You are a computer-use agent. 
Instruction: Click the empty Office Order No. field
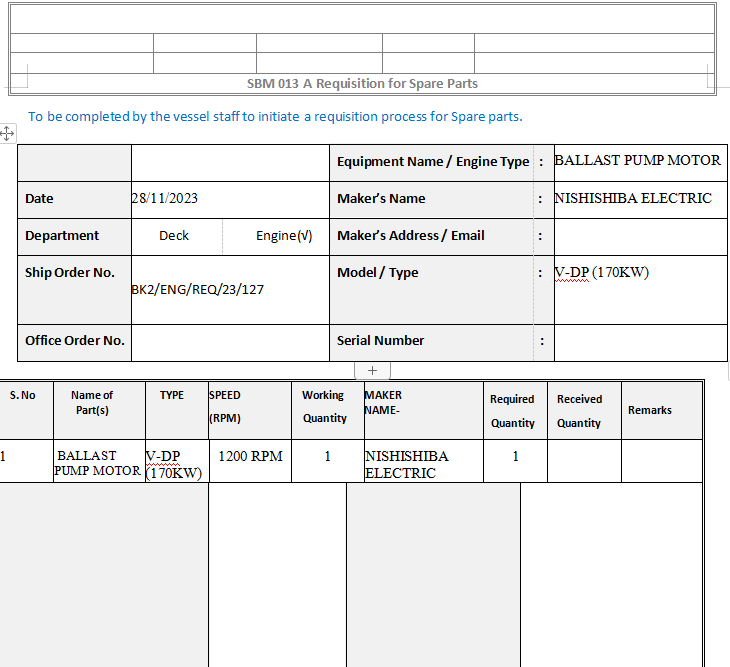230,341
